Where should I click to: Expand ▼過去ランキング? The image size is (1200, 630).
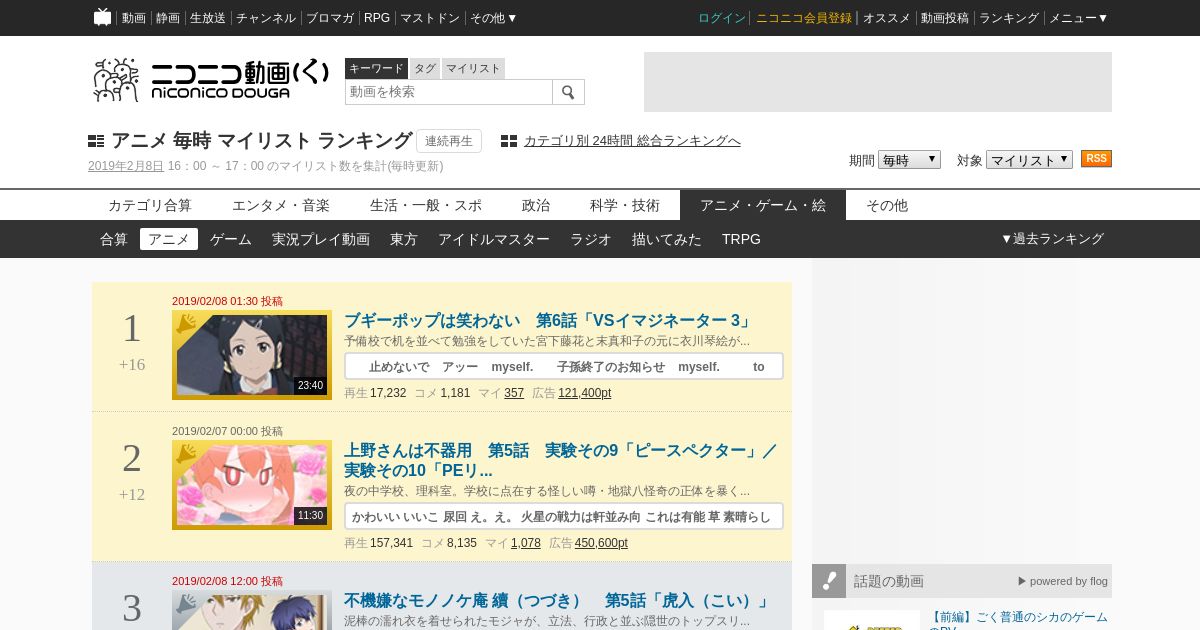click(1052, 239)
